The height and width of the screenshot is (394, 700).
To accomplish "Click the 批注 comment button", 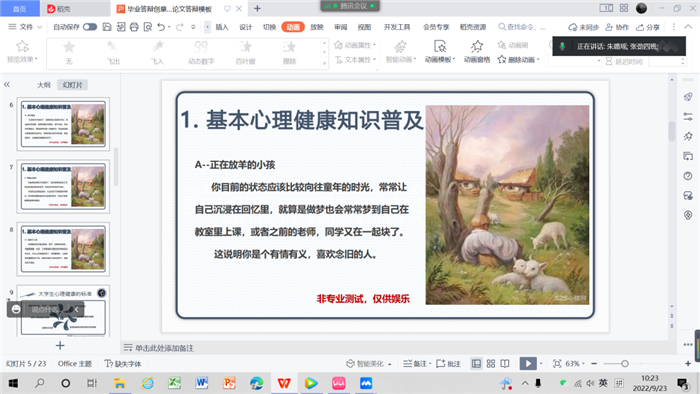I will click(x=448, y=364).
